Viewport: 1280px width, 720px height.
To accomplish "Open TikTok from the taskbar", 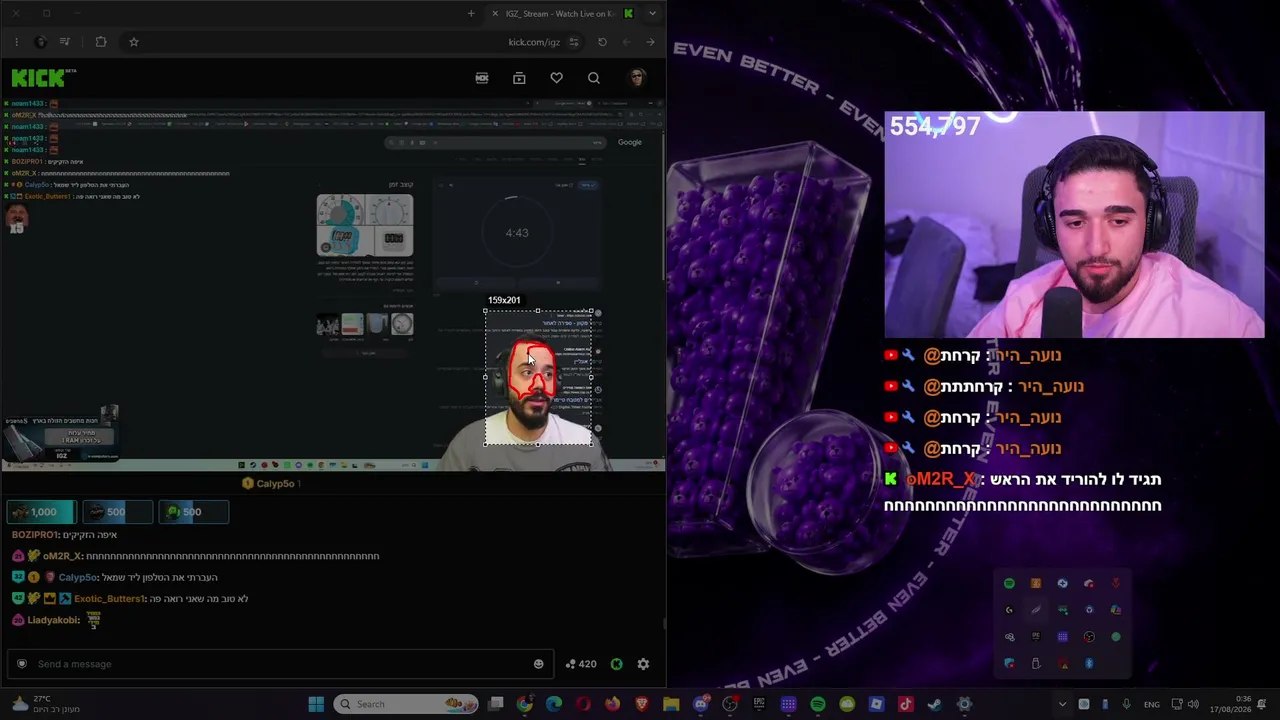I will tap(905, 704).
